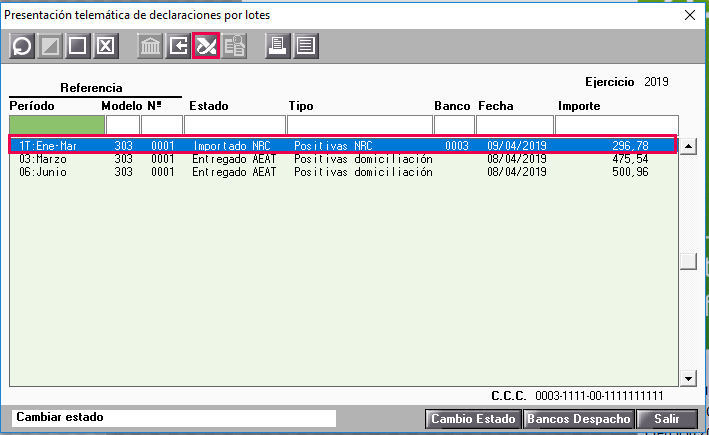The width and height of the screenshot is (709, 435).
Task: Click bank code 0003 in first row
Action: (x=457, y=146)
